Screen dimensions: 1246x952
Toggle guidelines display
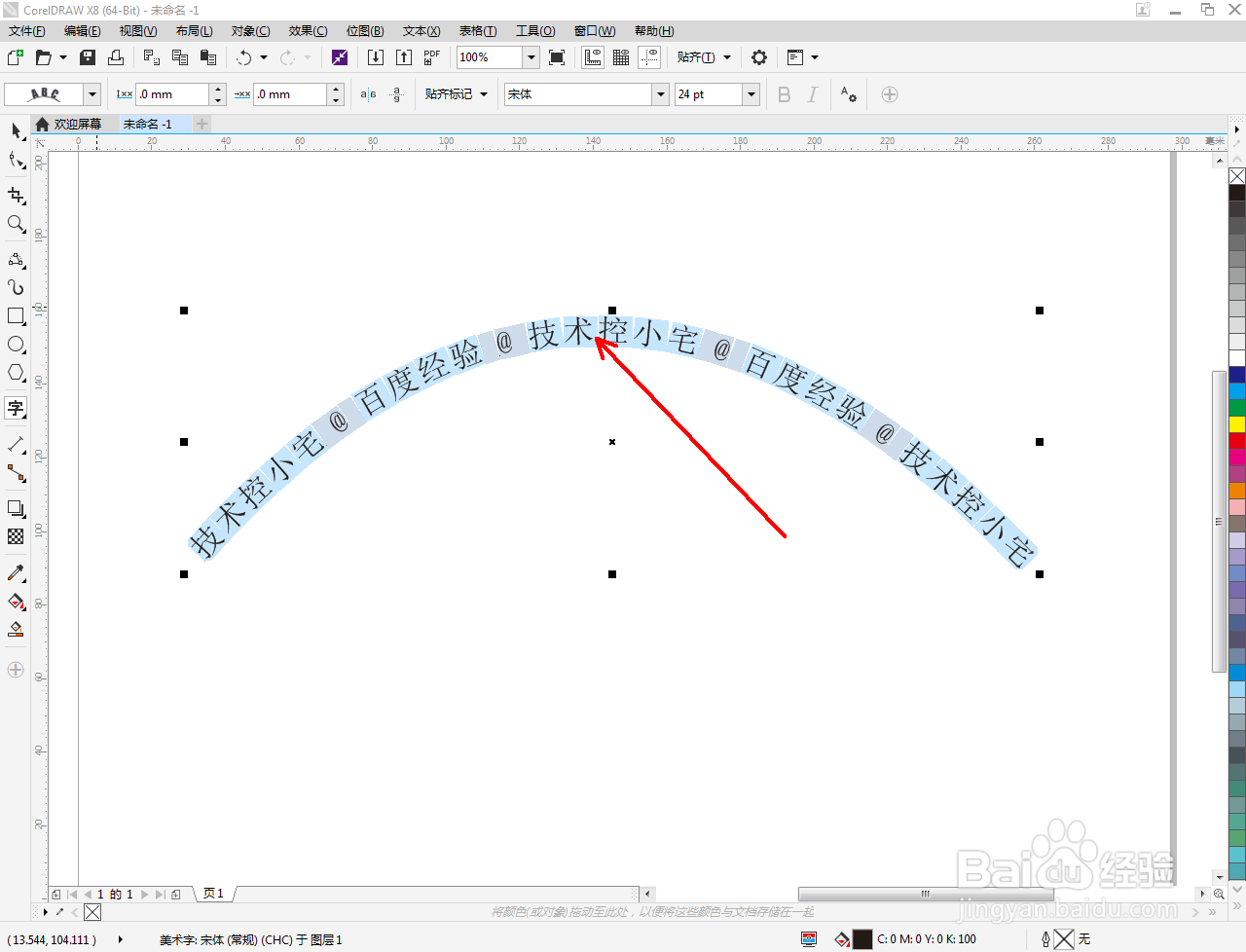coord(649,57)
